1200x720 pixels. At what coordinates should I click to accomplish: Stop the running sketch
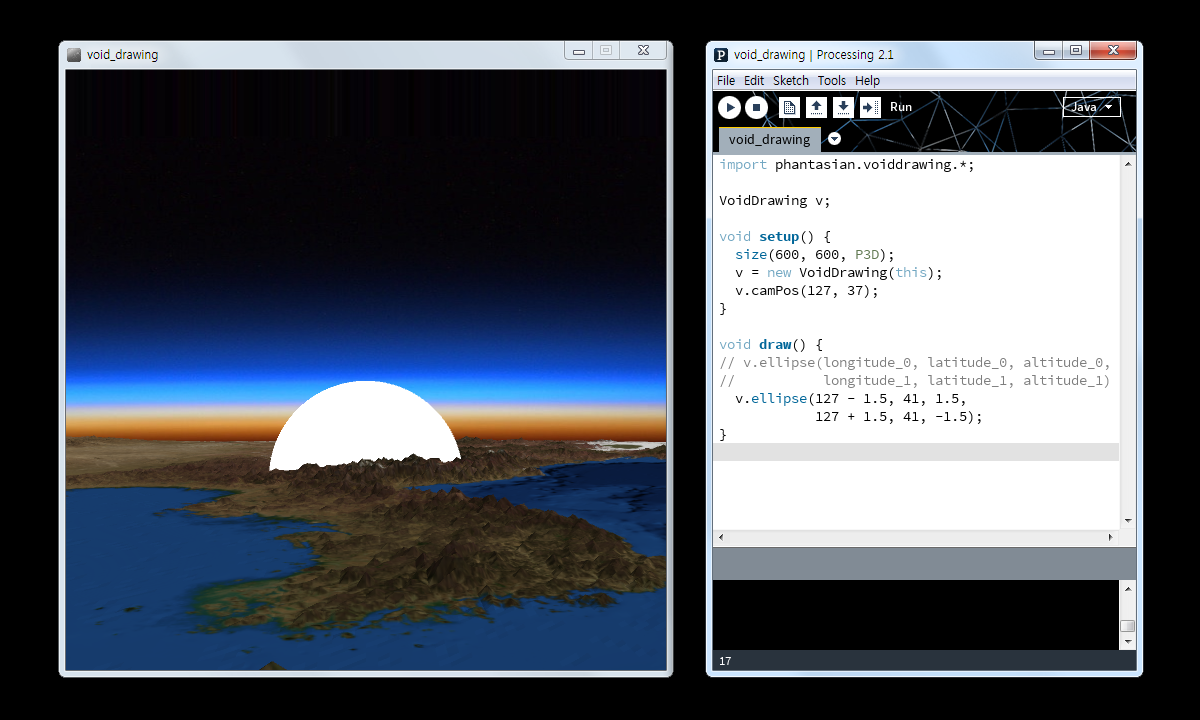point(757,107)
